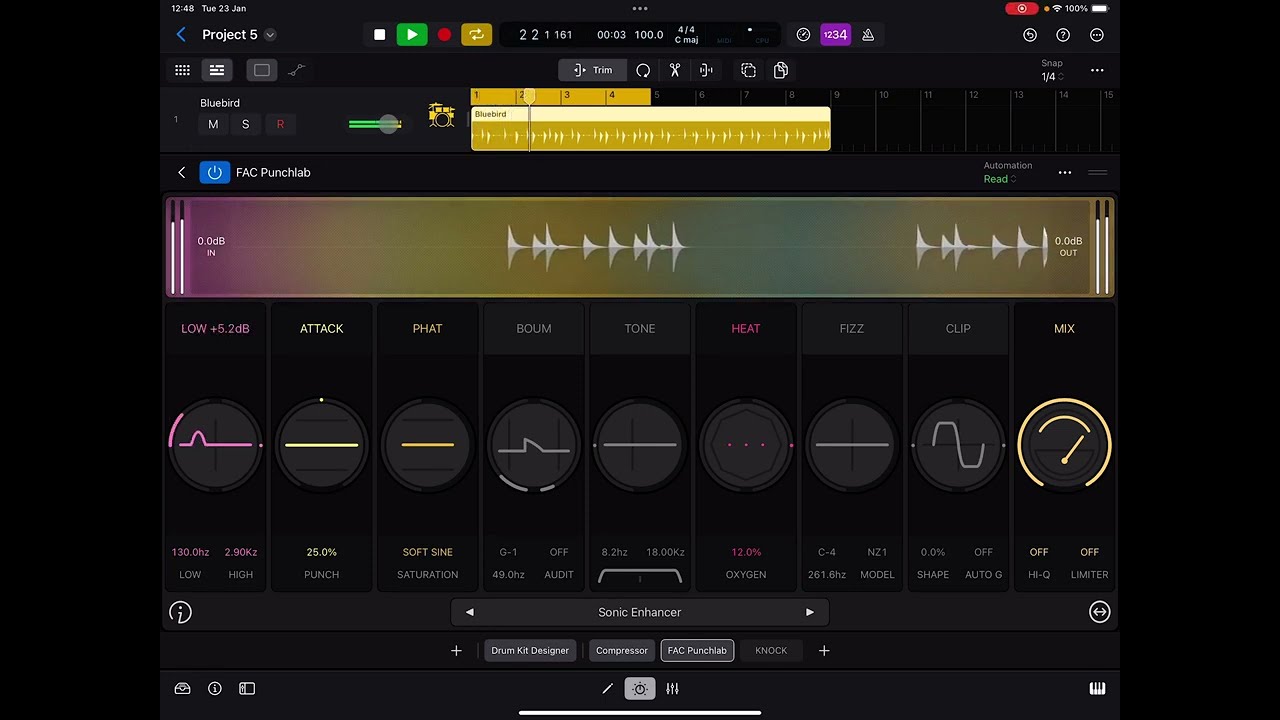Toggle plugin width expand icon
The width and height of the screenshot is (1280, 720).
click(1099, 612)
